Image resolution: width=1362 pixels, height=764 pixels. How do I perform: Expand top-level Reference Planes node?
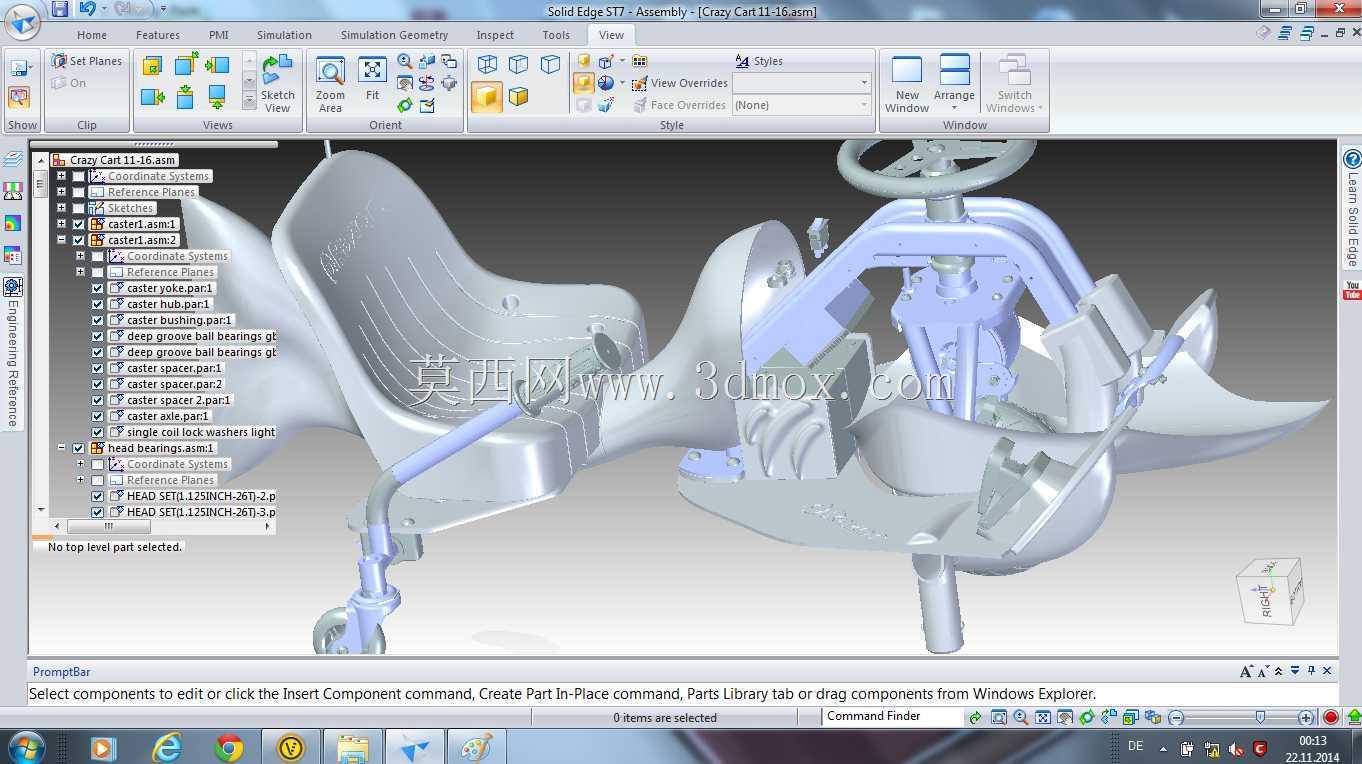(62, 192)
